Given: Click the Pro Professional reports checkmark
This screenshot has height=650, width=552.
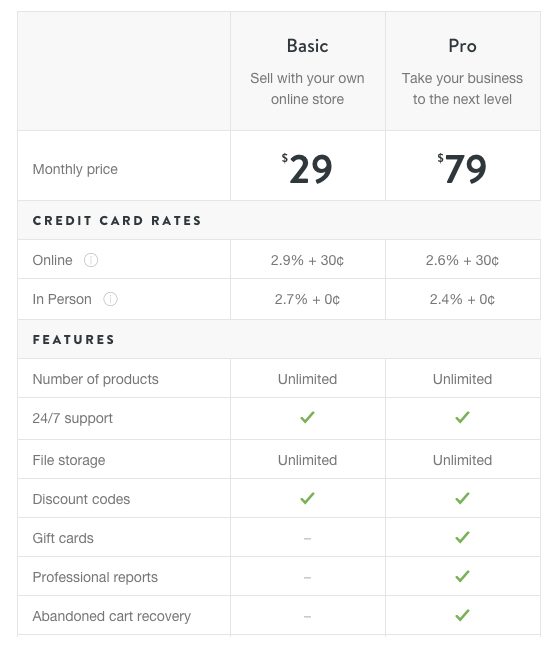Looking at the screenshot, I should tap(462, 576).
